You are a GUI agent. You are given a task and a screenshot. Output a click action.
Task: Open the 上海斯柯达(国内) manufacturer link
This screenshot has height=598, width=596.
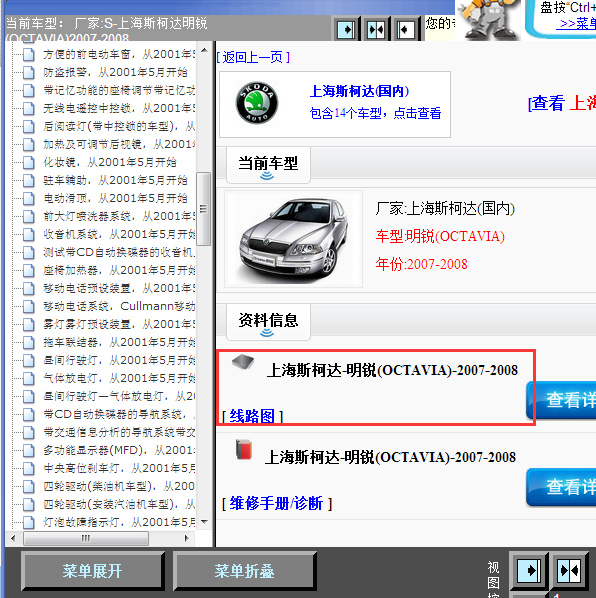[359, 91]
